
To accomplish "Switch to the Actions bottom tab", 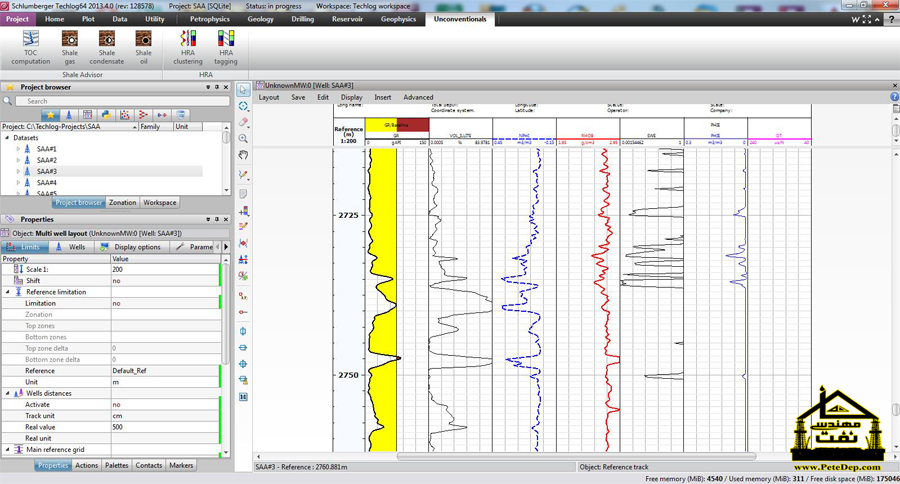I will coord(87,466).
